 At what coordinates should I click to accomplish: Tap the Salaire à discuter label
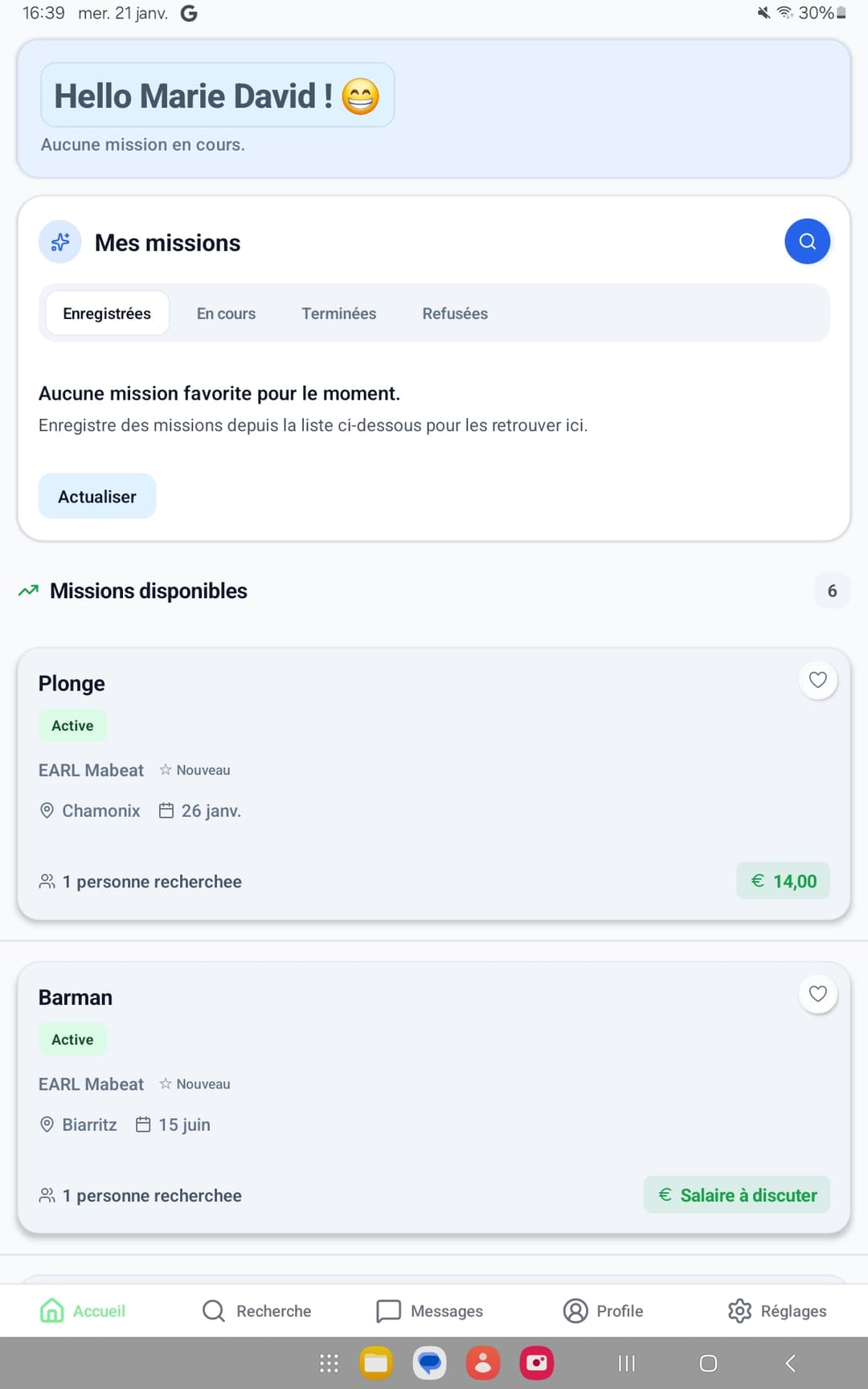[x=735, y=1194]
